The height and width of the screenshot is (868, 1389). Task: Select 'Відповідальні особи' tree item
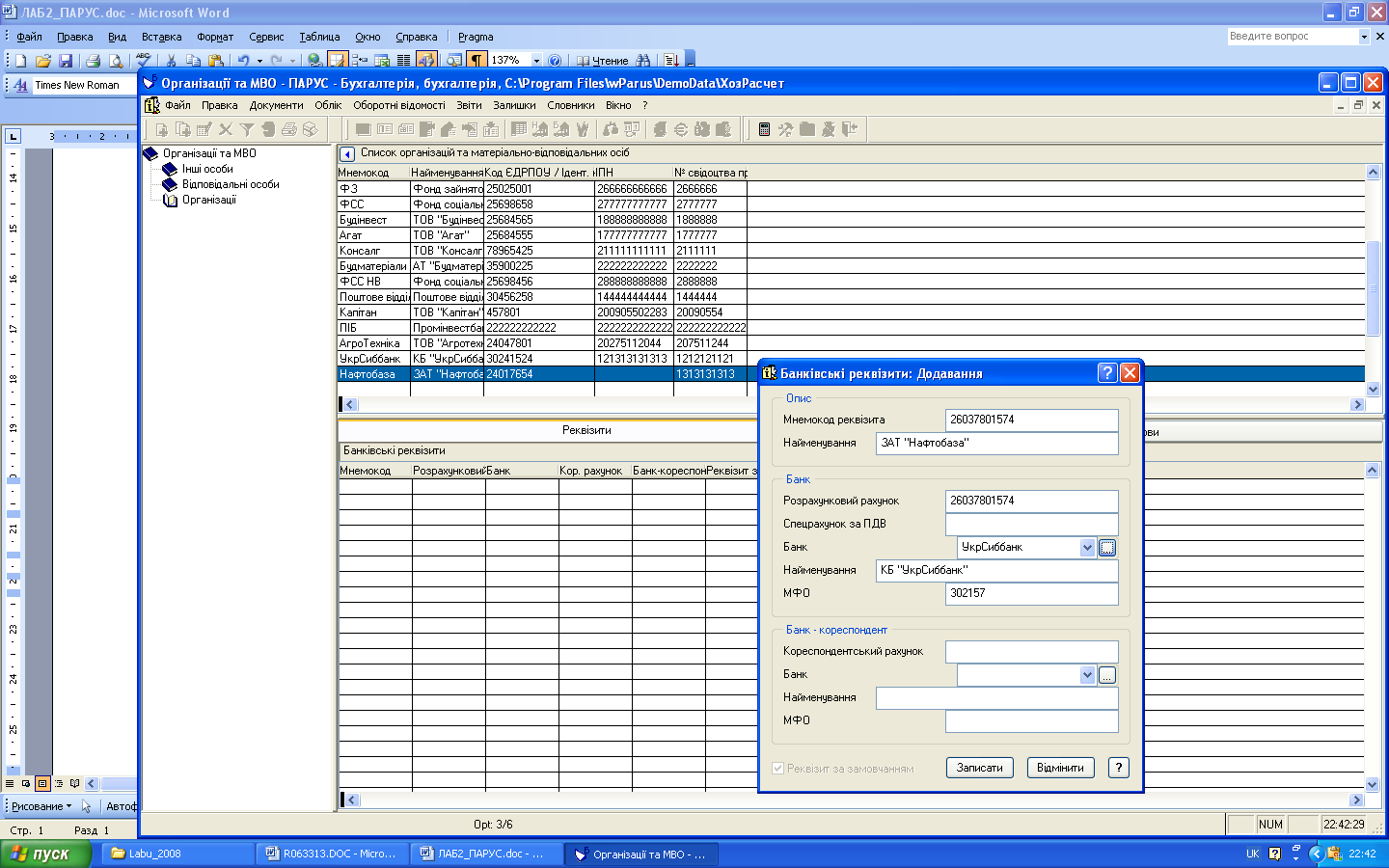point(231,184)
